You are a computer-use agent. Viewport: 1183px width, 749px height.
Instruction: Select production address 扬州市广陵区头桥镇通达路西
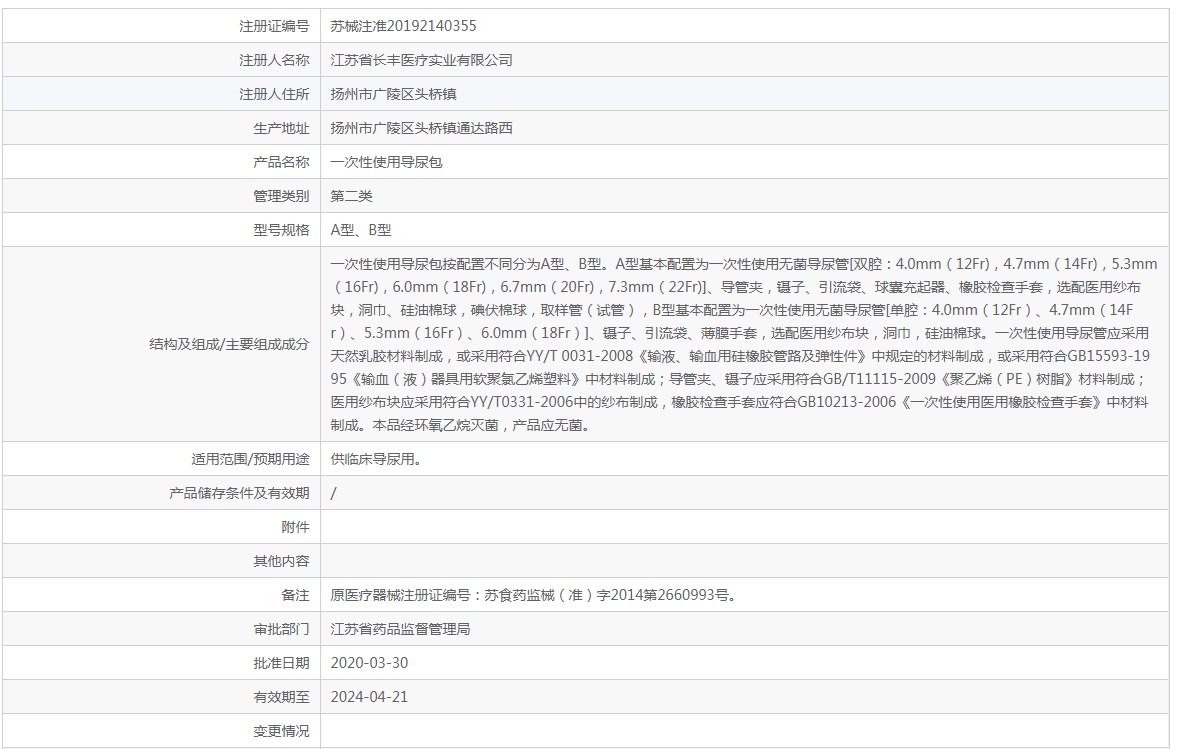(x=422, y=128)
